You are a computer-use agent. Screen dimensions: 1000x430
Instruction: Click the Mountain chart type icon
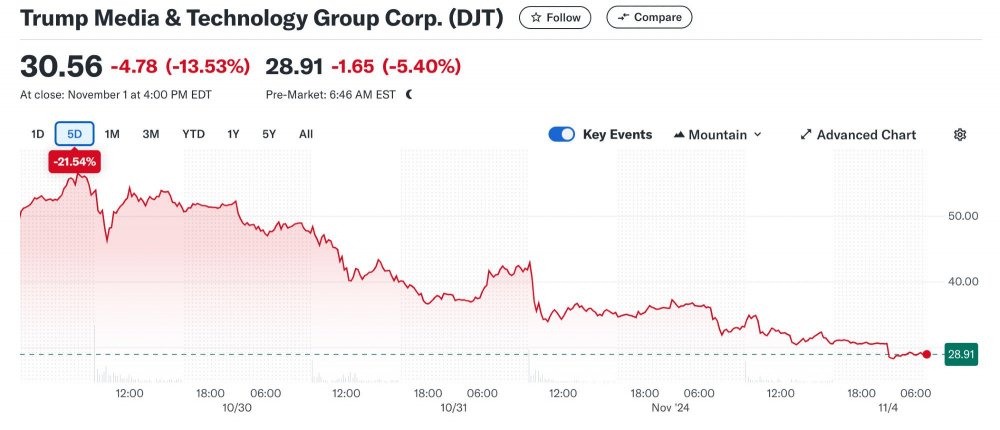[680, 135]
